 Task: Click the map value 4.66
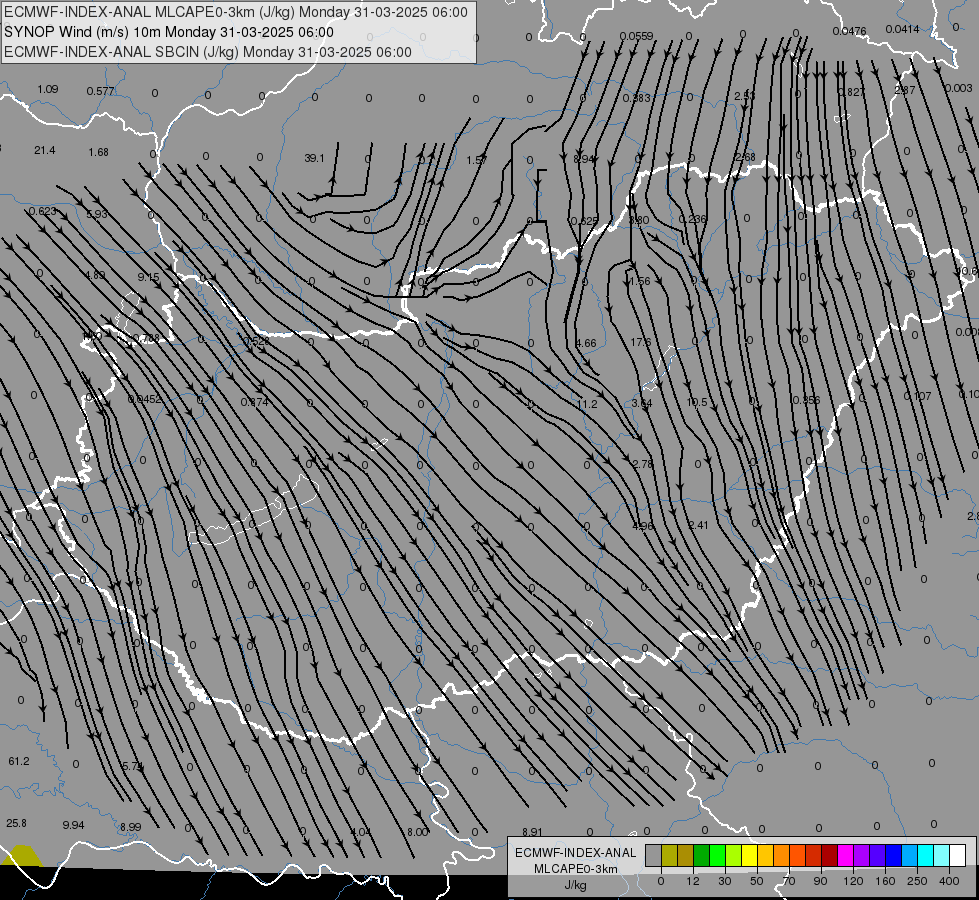tap(586, 344)
